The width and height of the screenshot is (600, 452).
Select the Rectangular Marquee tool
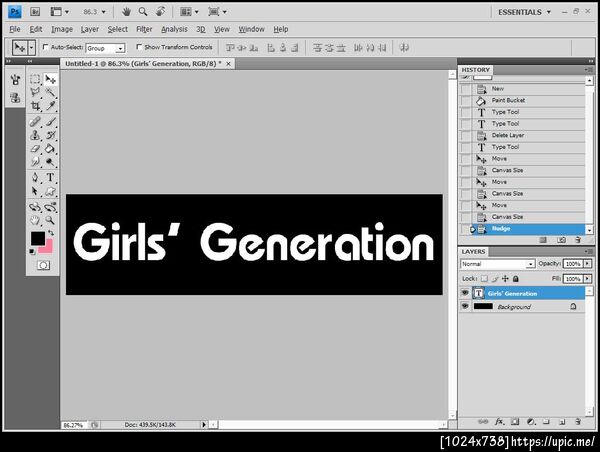pyautogui.click(x=35, y=79)
